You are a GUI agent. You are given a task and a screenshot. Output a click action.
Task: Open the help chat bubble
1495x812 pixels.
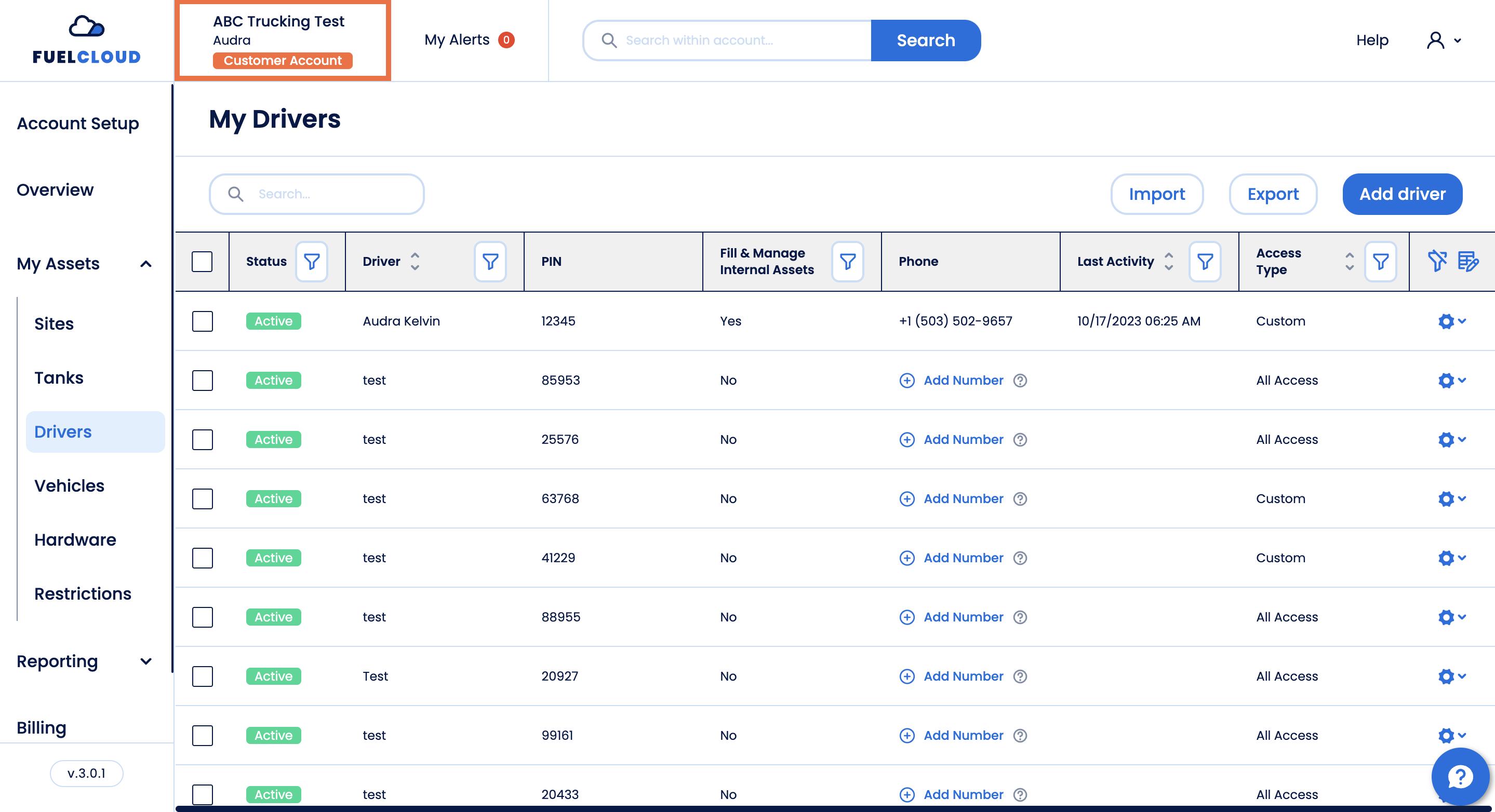click(1460, 777)
